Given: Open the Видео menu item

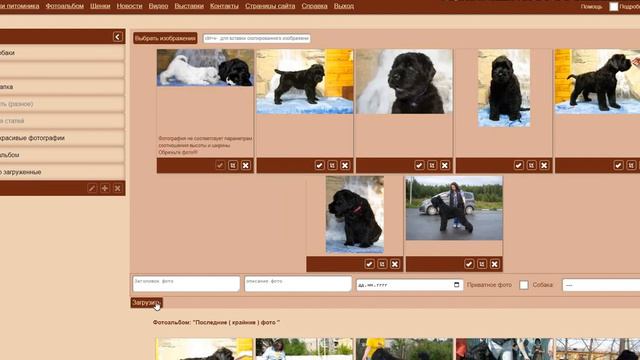Looking at the screenshot, I should pyautogui.click(x=158, y=6).
